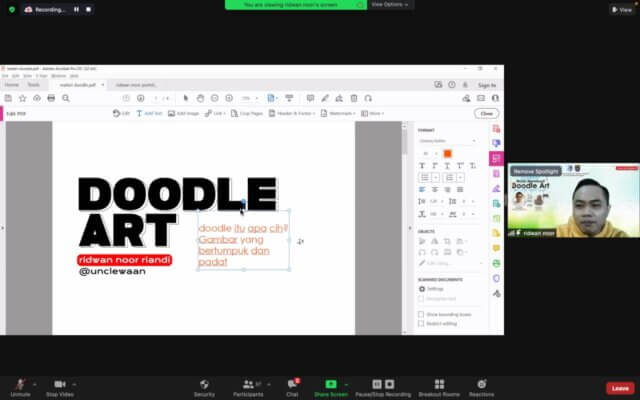This screenshot has width=640, height=400.
Task: Open the Participants panel
Action: click(x=248, y=388)
